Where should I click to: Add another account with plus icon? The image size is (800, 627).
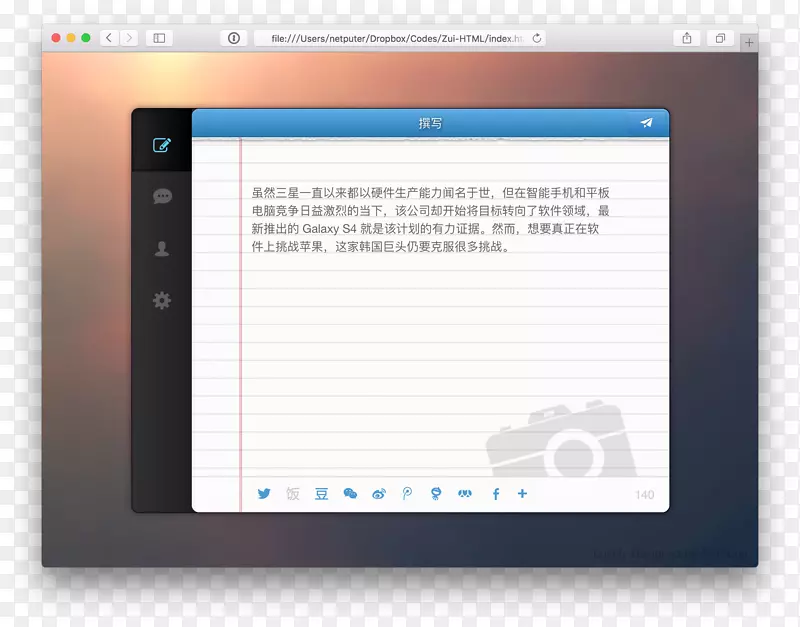(522, 493)
